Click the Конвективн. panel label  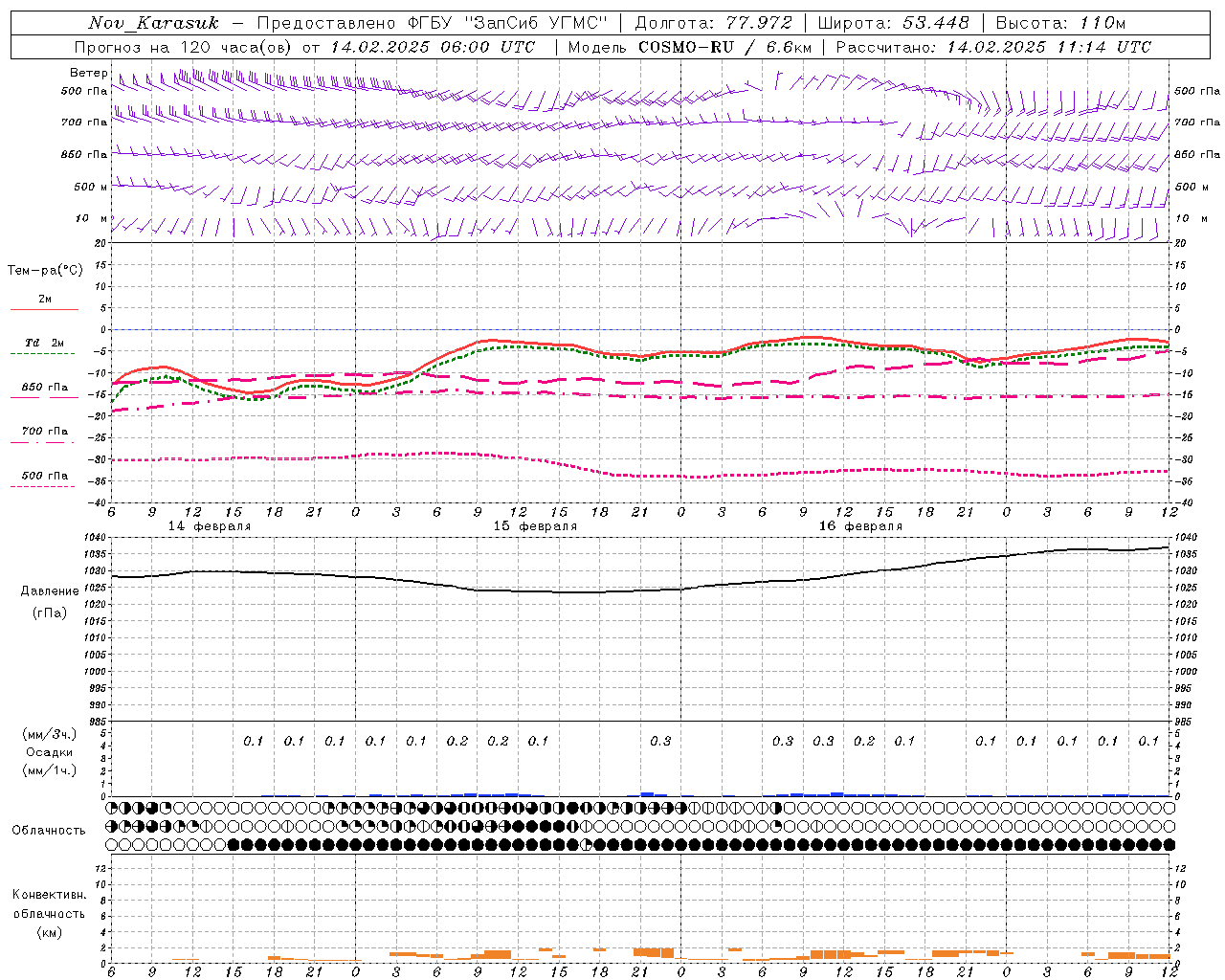pyautogui.click(x=50, y=895)
